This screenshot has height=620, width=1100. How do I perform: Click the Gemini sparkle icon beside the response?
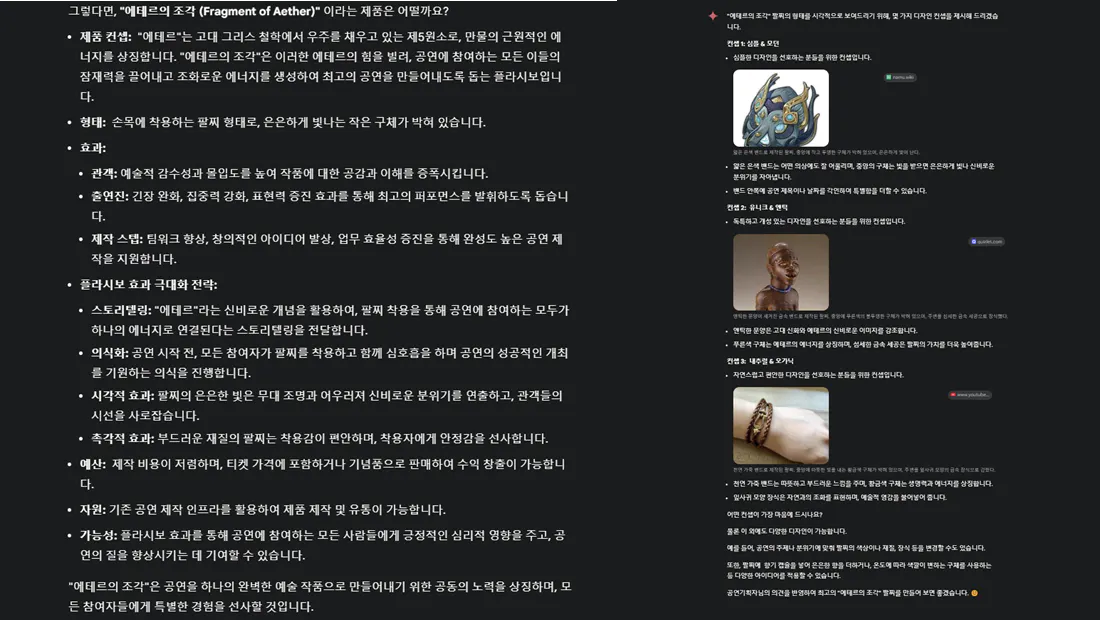pos(713,15)
